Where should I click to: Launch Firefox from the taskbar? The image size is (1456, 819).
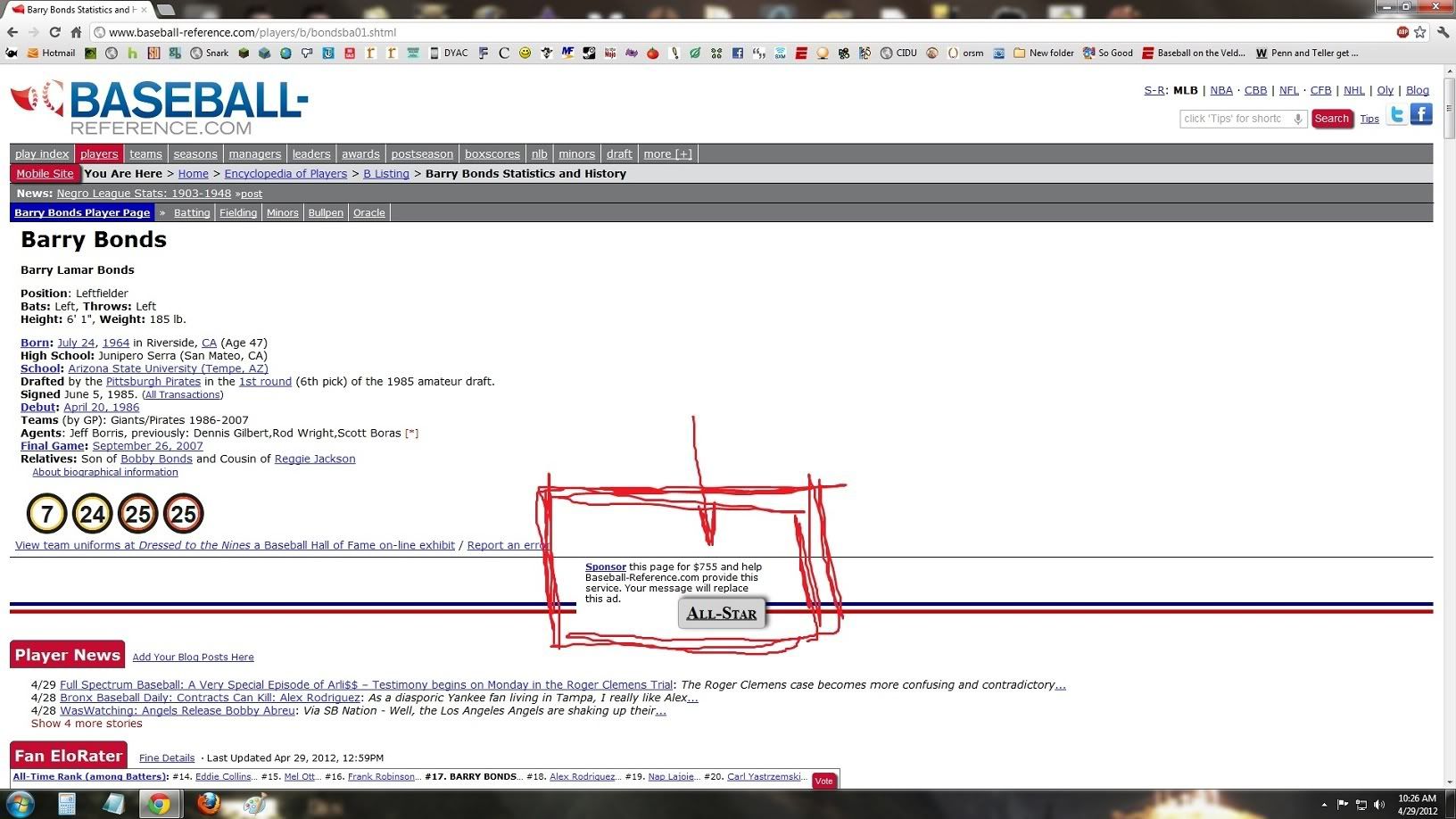[x=209, y=804]
